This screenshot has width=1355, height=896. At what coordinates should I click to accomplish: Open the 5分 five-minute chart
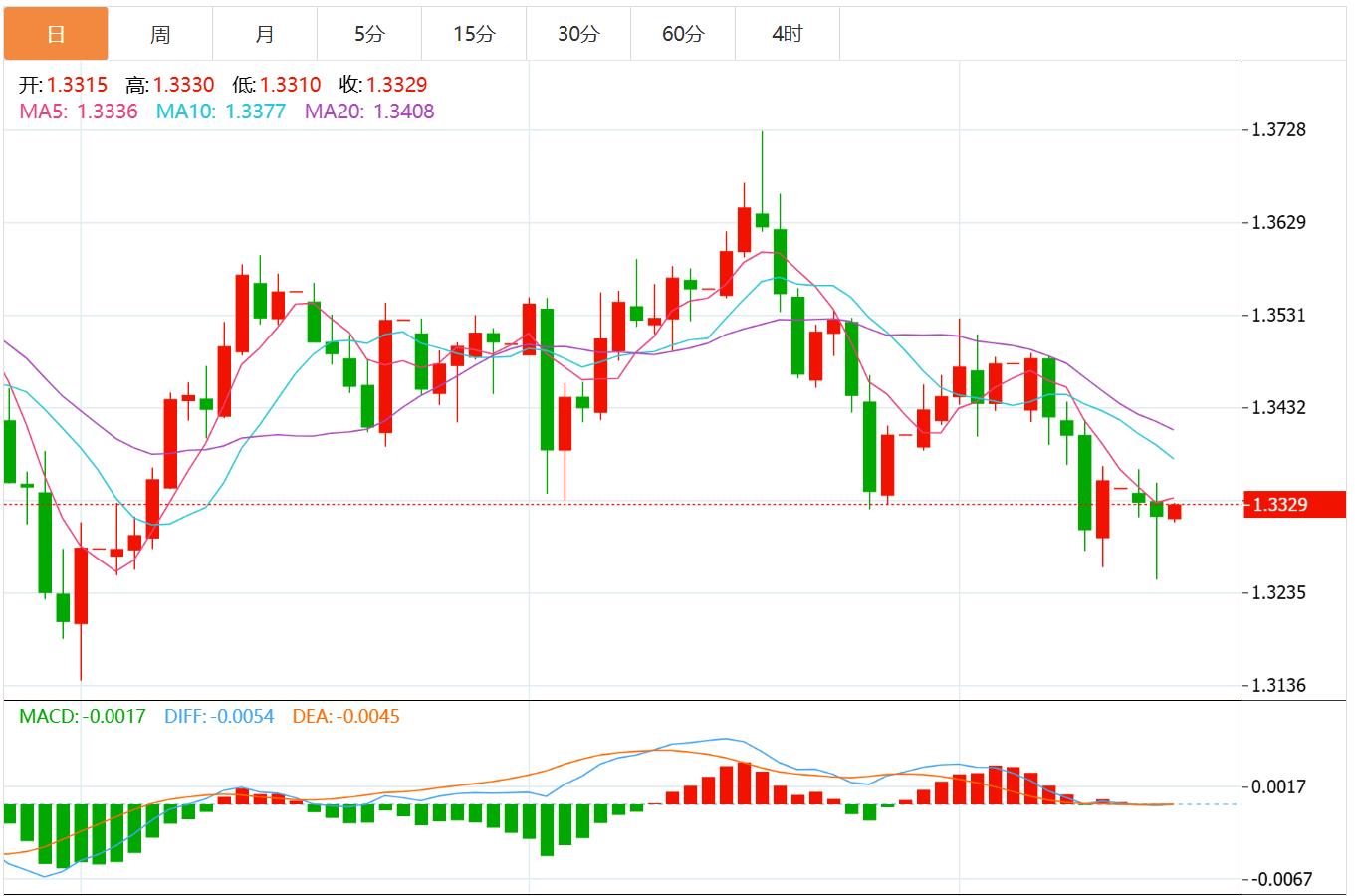pos(369,33)
